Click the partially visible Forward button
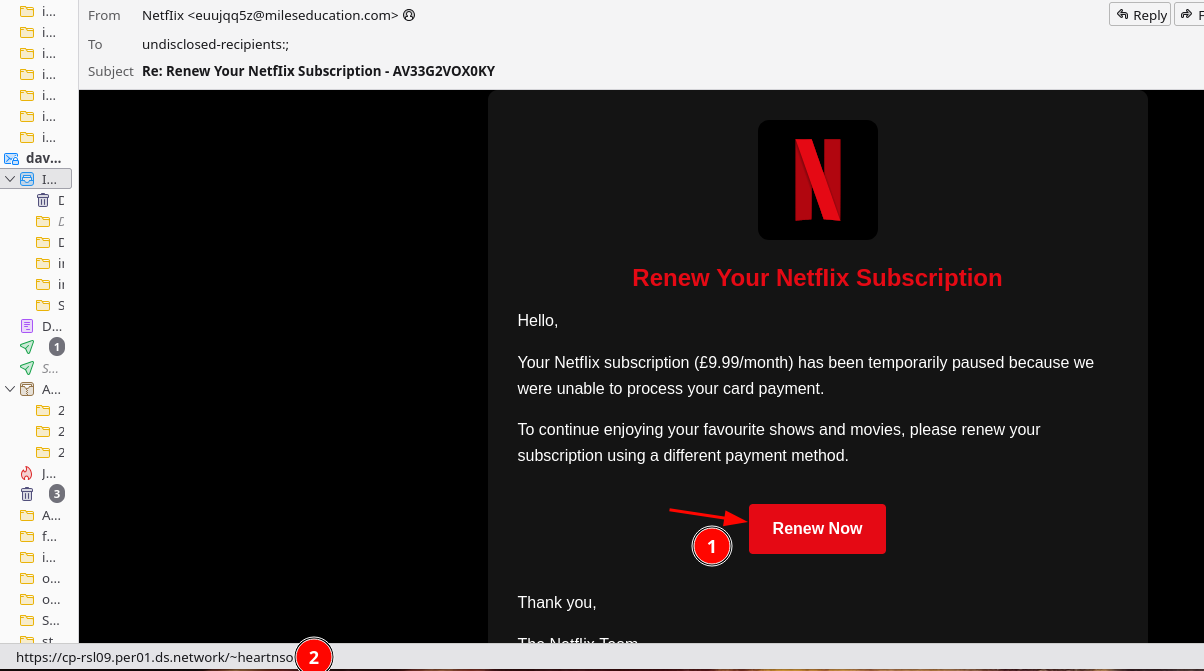Viewport: 1204px width, 671px height. click(1191, 15)
